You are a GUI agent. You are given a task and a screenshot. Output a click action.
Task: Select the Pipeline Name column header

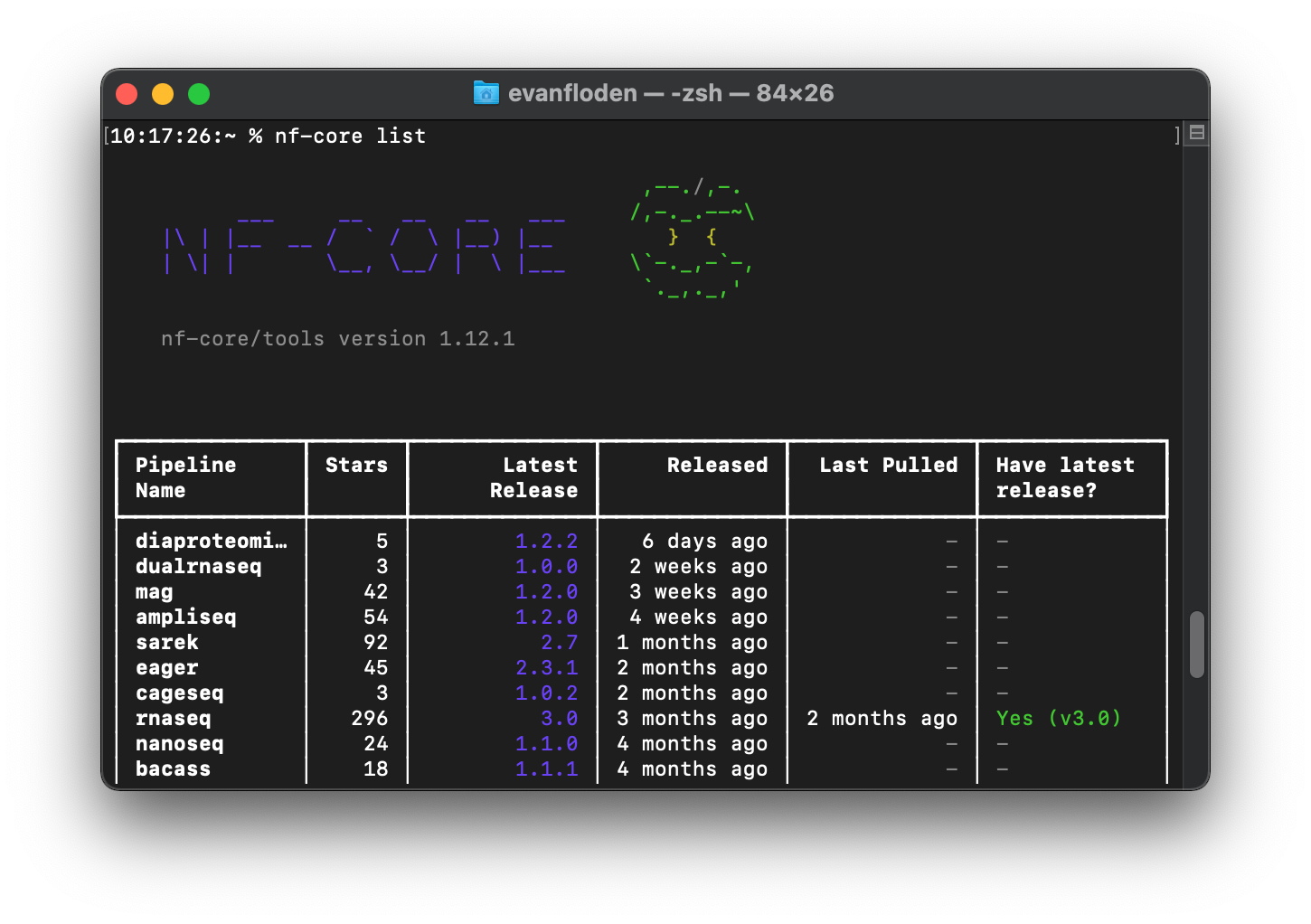[x=185, y=477]
